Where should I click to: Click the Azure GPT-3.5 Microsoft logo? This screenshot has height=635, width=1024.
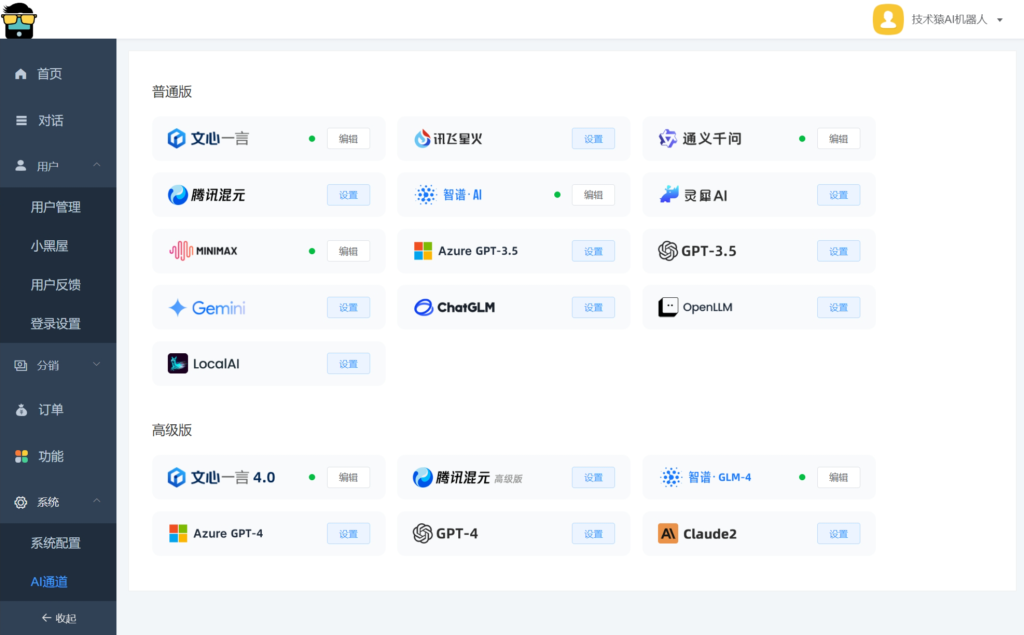(x=423, y=251)
